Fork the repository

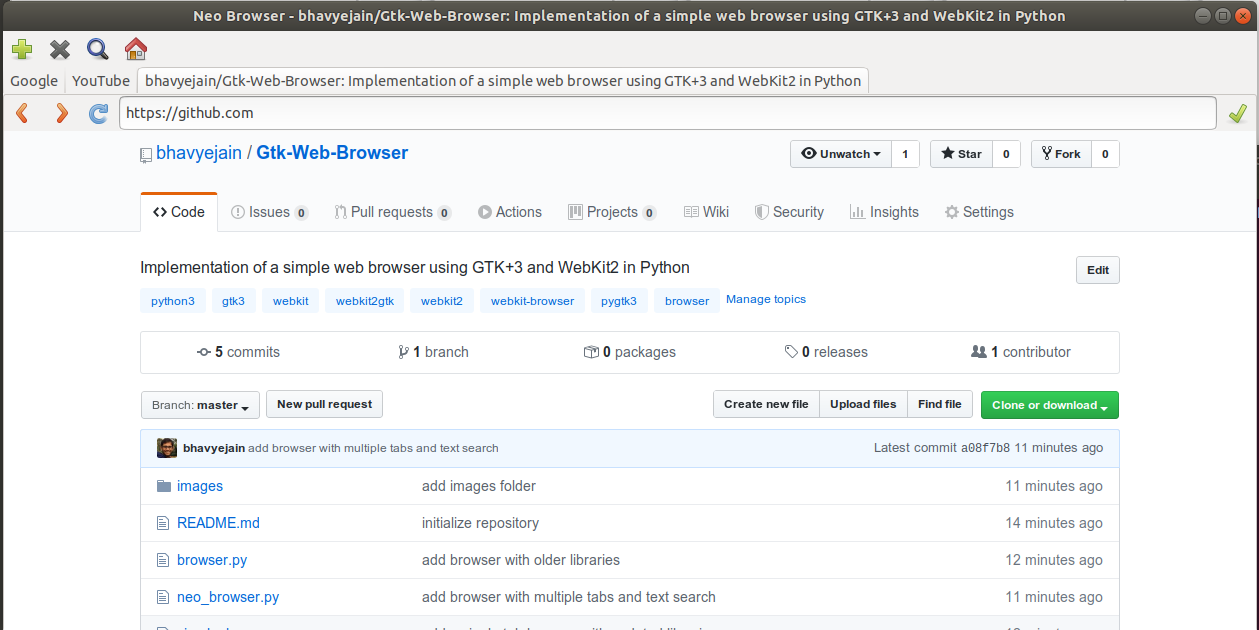point(1061,154)
